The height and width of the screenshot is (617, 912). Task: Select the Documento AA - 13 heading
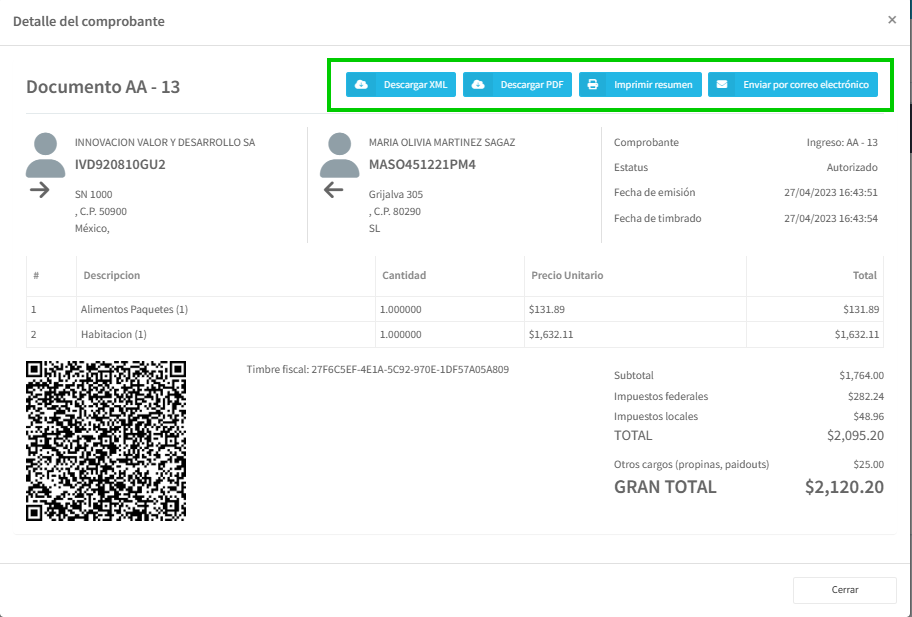click(103, 87)
